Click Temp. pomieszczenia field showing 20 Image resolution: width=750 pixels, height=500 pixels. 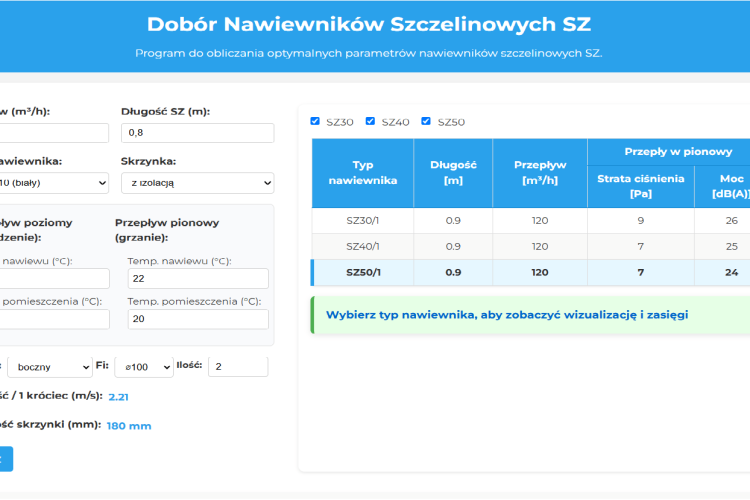click(x=198, y=319)
